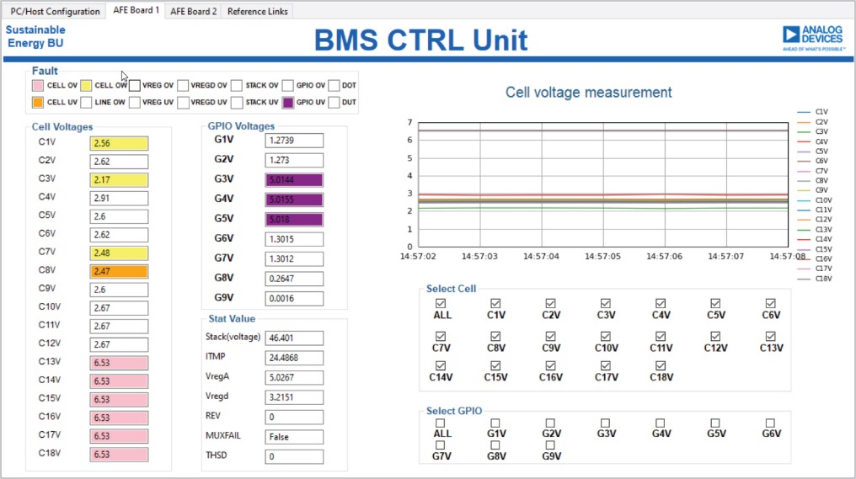The image size is (856, 479).
Task: Disable the C7V cell checkbox
Action: 441,334
